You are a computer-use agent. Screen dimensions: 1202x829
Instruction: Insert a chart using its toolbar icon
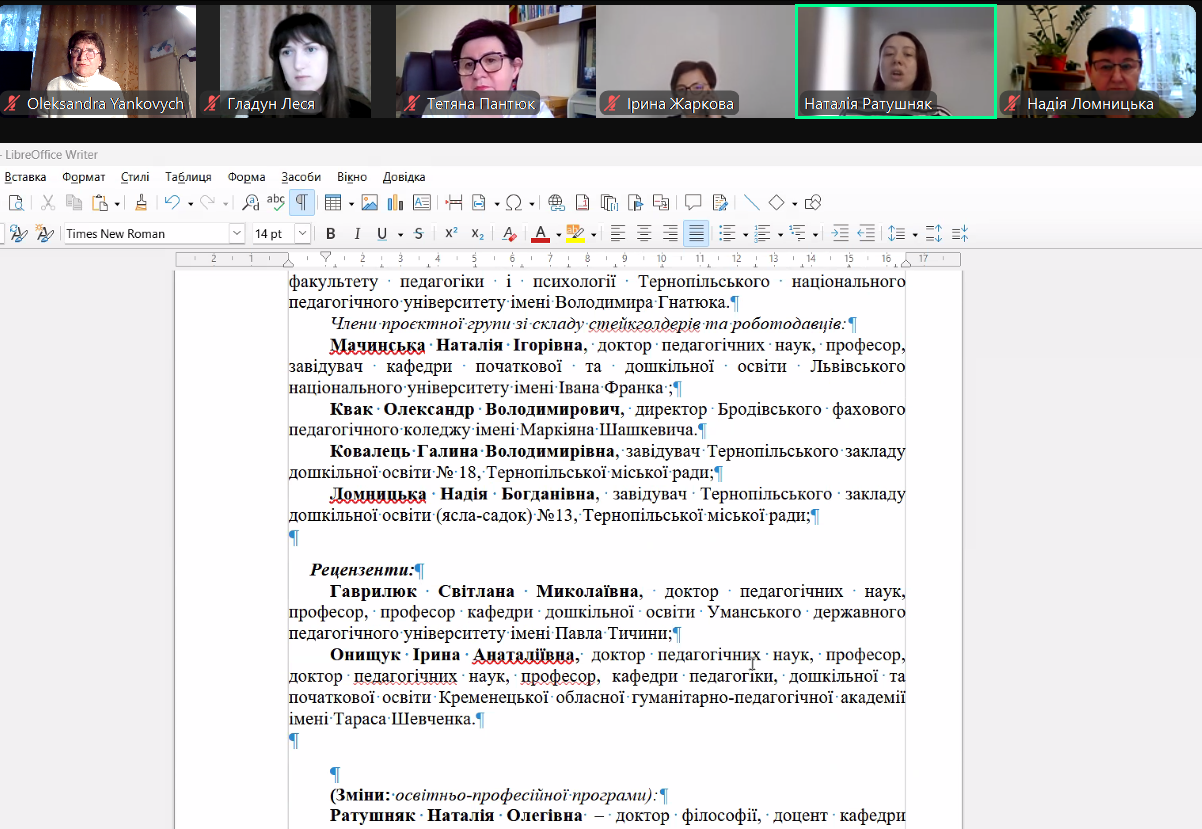(x=395, y=202)
